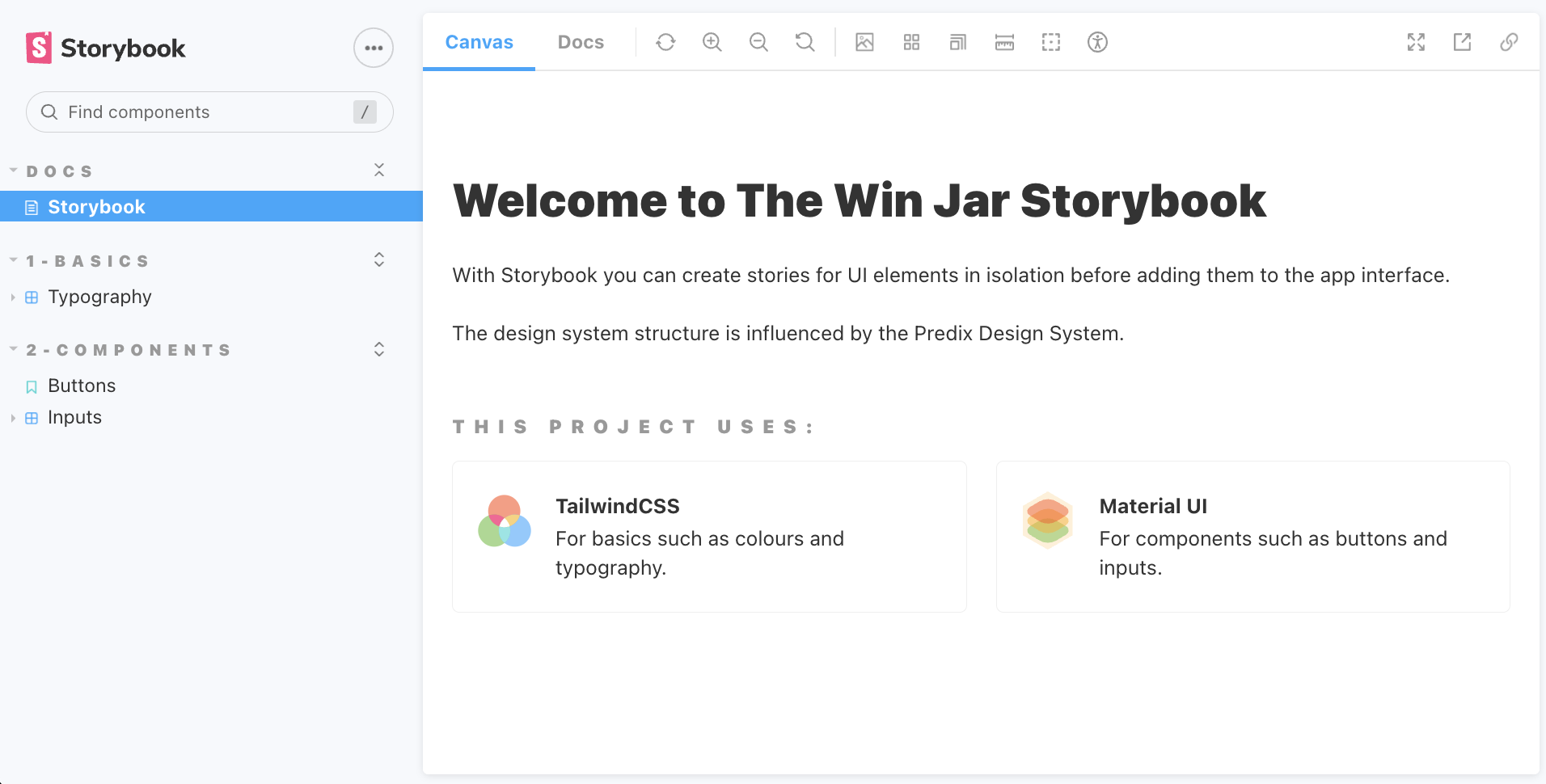Expand all items in 2-COMPONENTS
1546x784 pixels.
tap(379, 349)
